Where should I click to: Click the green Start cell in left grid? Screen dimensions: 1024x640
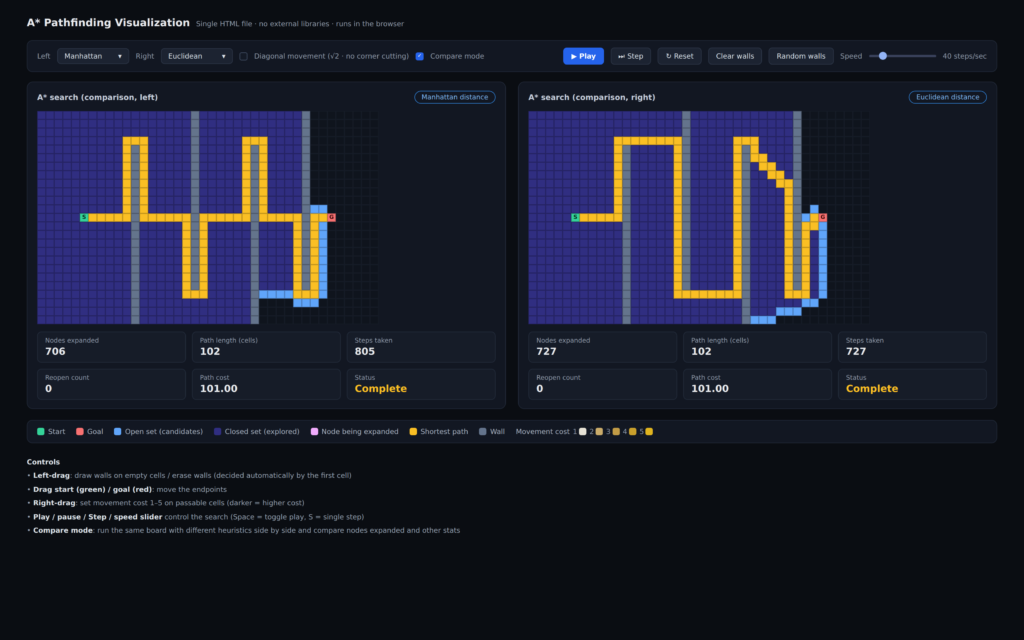(84, 217)
